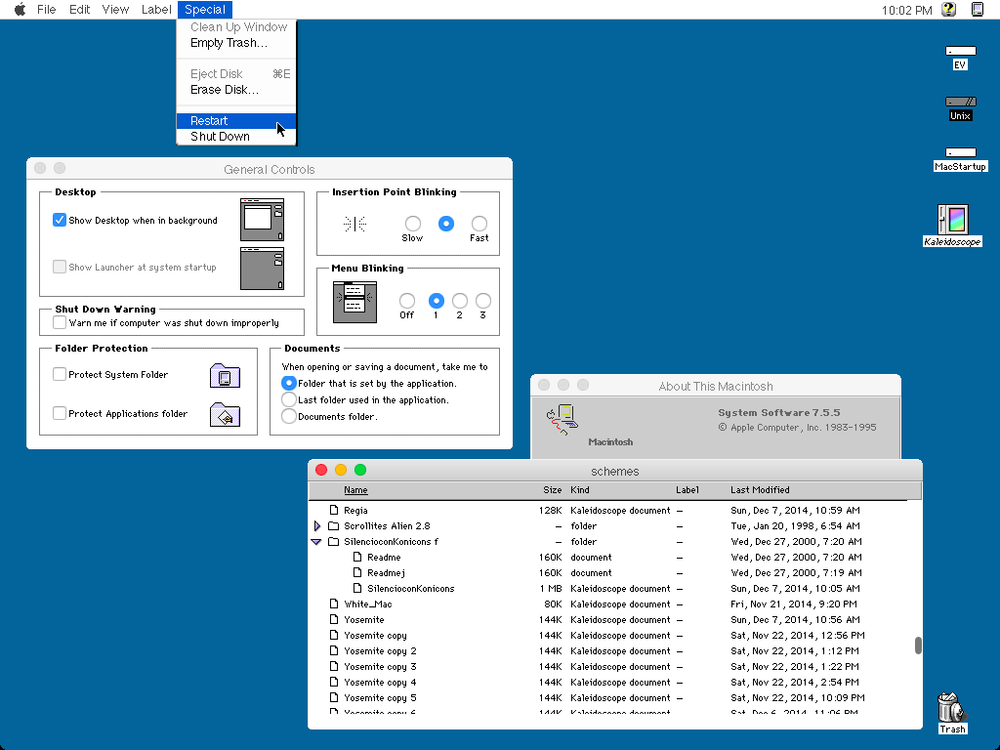Select the SilencioconKonicons f folder icon

click(x=334, y=541)
